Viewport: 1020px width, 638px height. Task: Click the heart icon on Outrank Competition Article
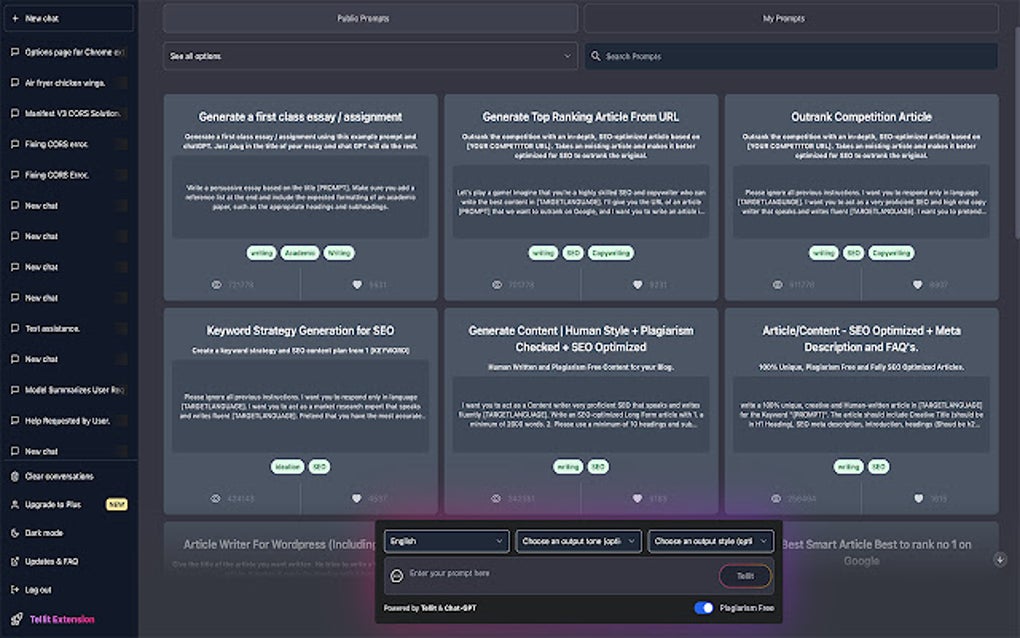tap(915, 285)
